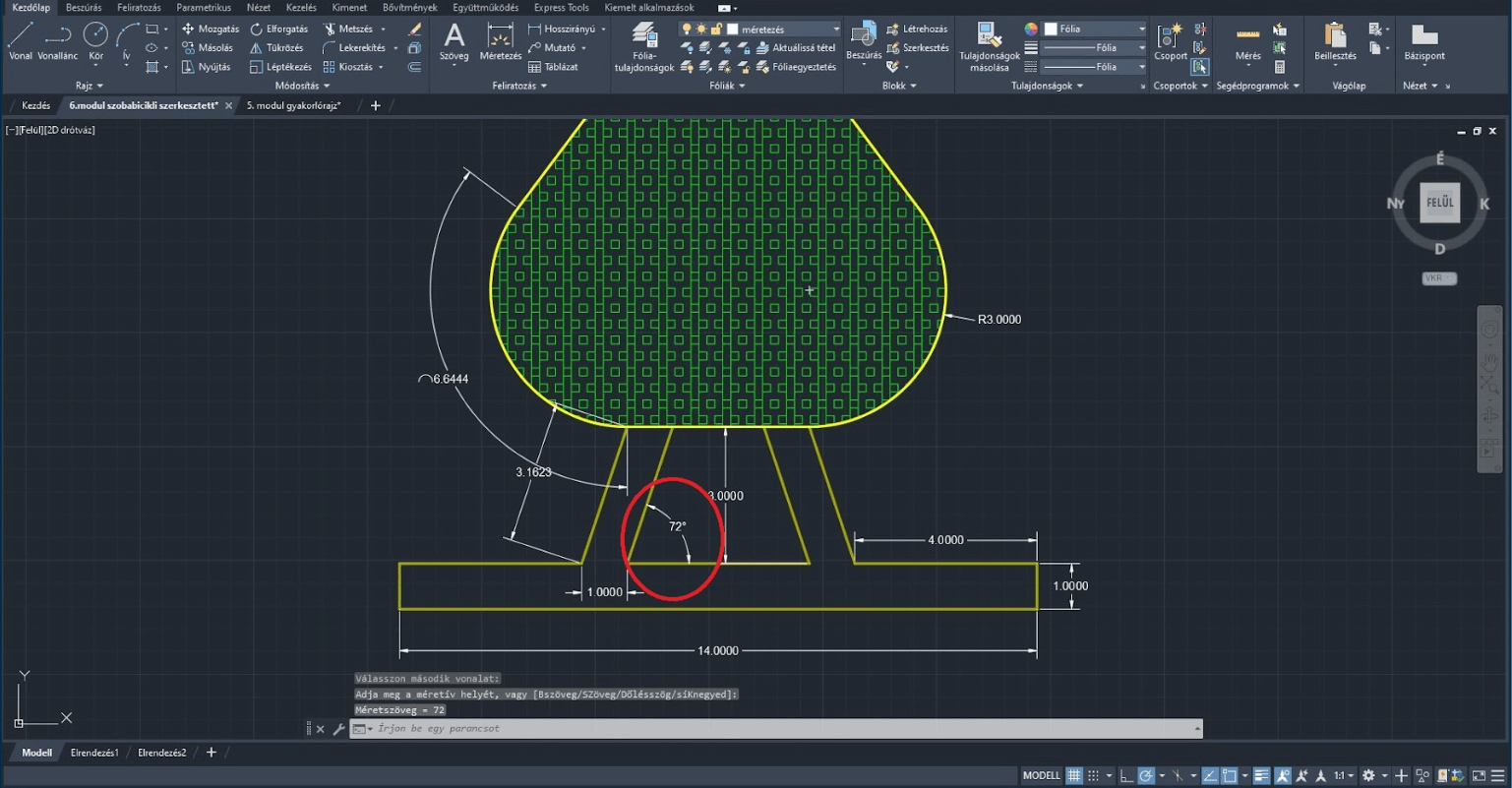Select the Méretezés dimension tool
The height and width of the screenshot is (788, 1512).
click(500, 42)
